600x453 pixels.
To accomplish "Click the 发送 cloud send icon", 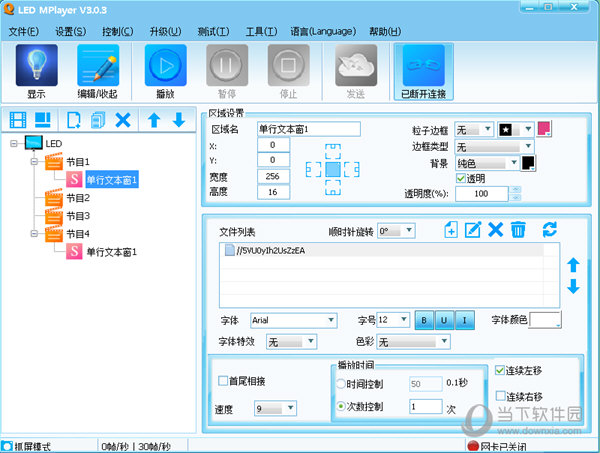I will point(356,65).
